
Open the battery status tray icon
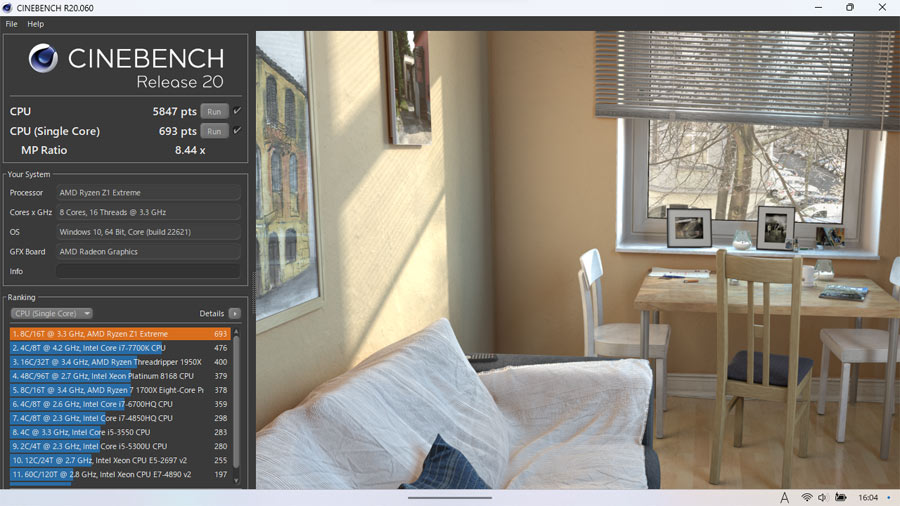pyautogui.click(x=841, y=497)
